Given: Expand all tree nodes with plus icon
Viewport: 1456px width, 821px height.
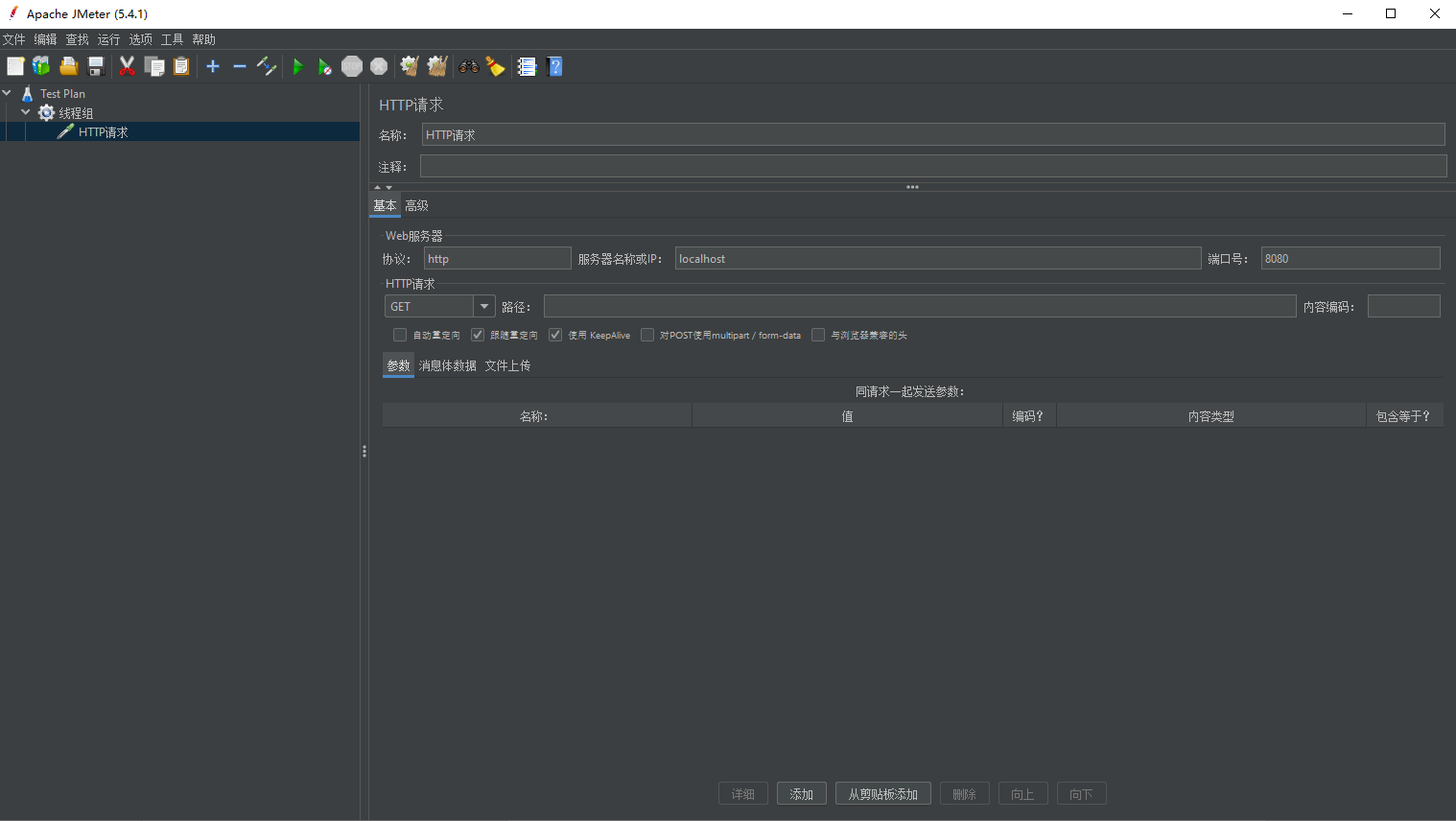Looking at the screenshot, I should [213, 66].
